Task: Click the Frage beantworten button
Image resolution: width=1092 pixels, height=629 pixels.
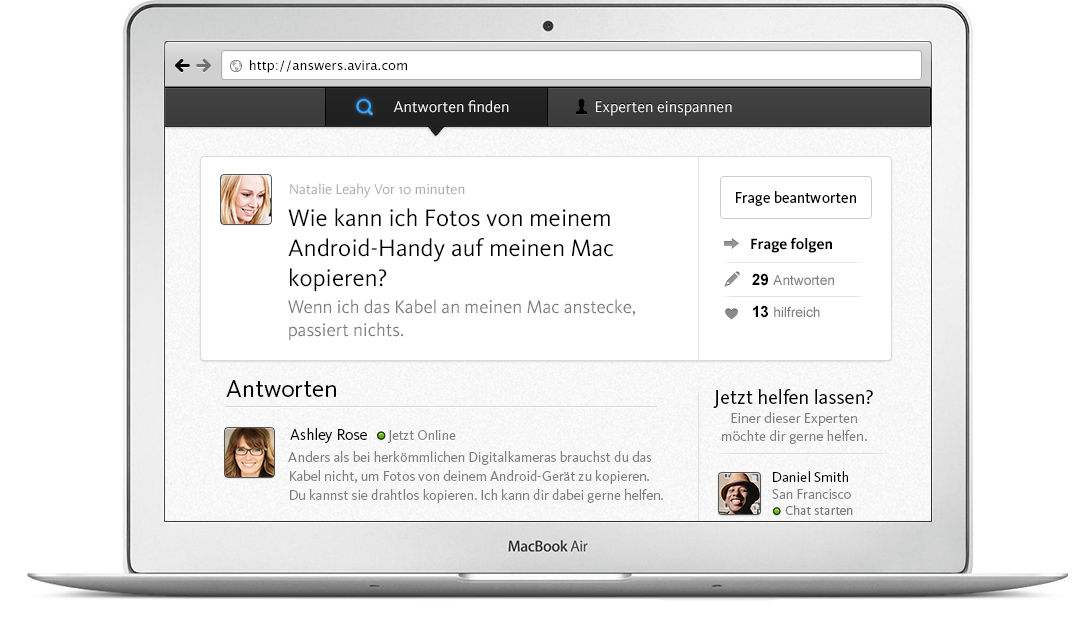Action: tap(795, 198)
